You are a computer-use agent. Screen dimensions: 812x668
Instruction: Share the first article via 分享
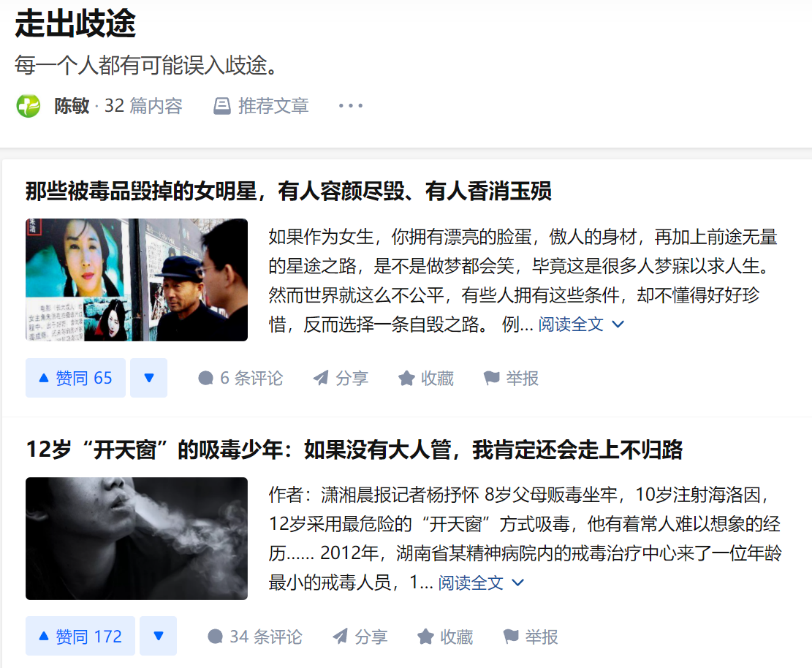pos(341,379)
